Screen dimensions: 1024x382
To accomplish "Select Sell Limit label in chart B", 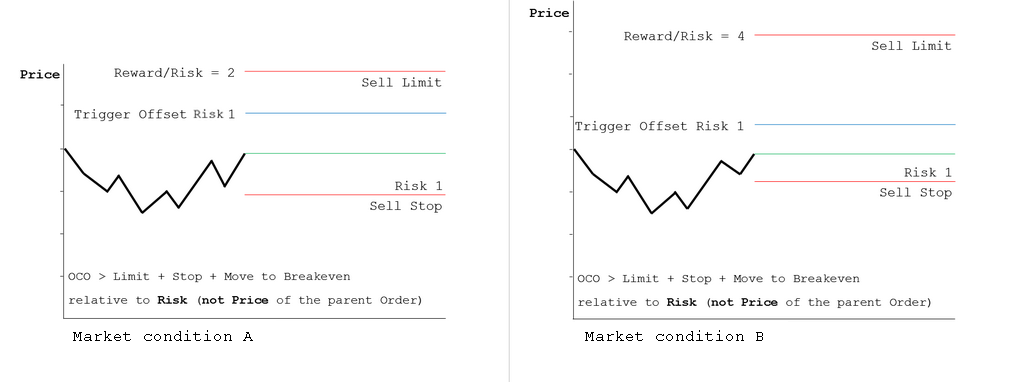I will pos(911,46).
